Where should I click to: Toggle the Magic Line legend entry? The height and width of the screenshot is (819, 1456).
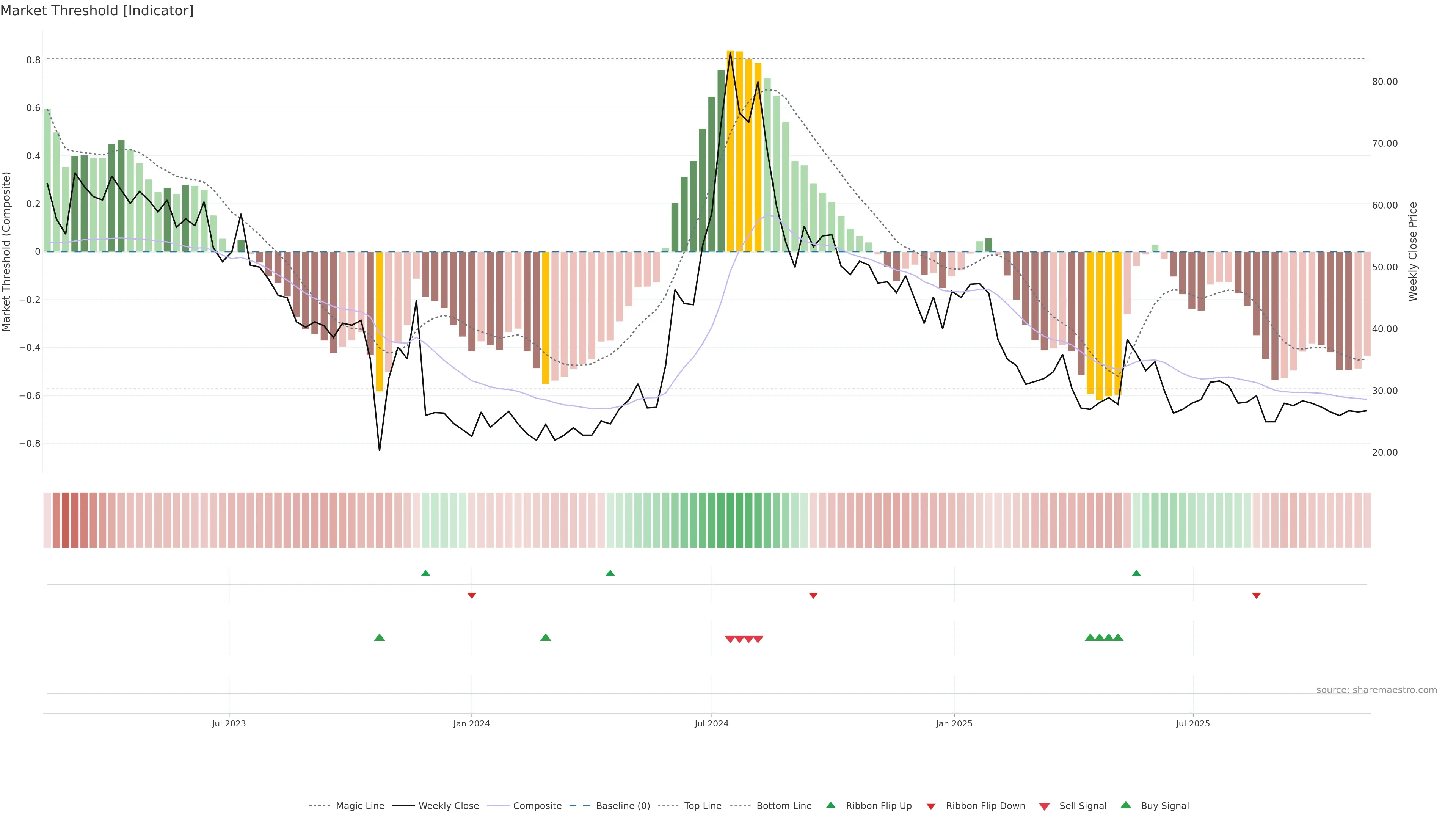click(359, 806)
